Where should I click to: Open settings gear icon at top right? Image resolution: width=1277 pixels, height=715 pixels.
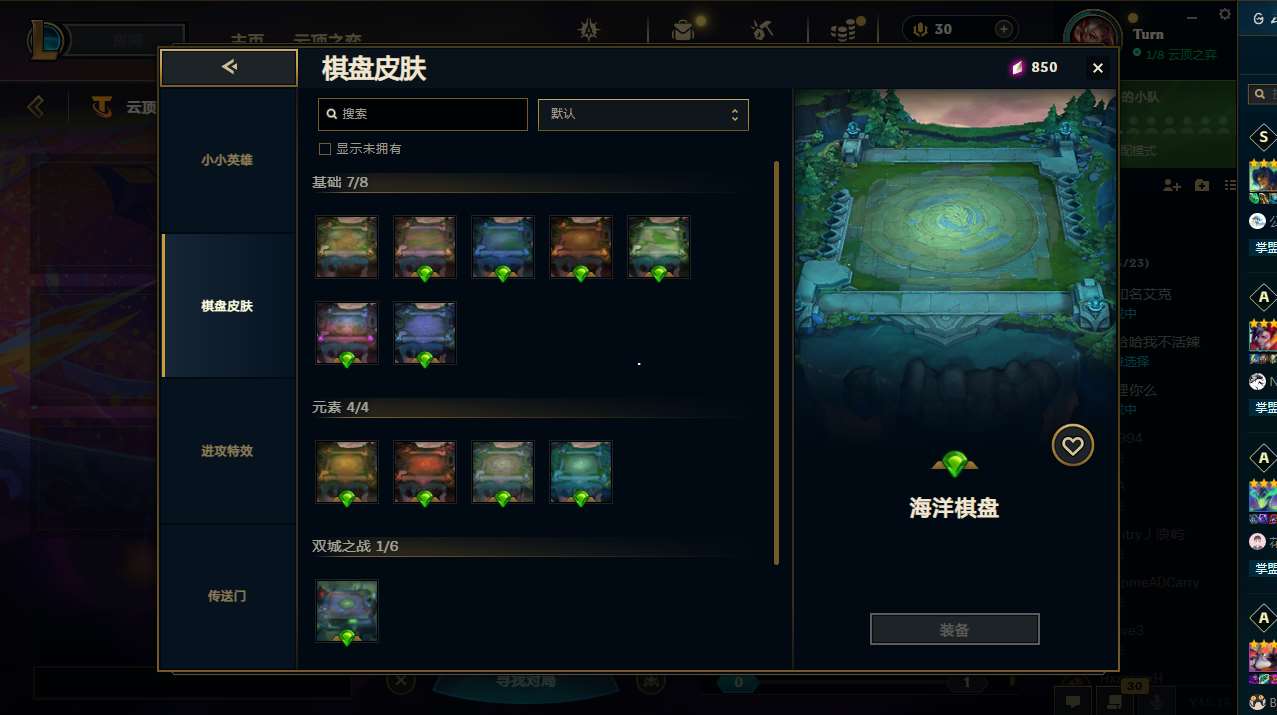tap(1225, 14)
